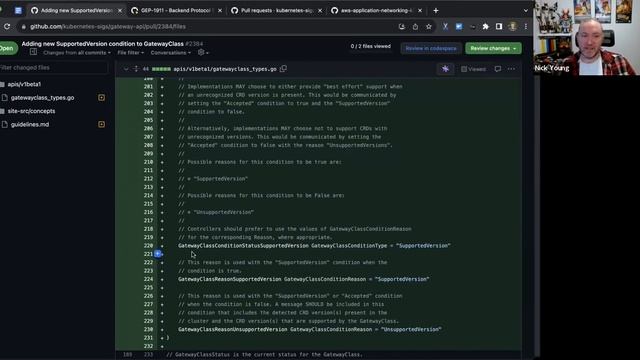Open the Chrome three-dot menu
The width and height of the screenshot is (640, 360).
pyautogui.click(x=526, y=27)
